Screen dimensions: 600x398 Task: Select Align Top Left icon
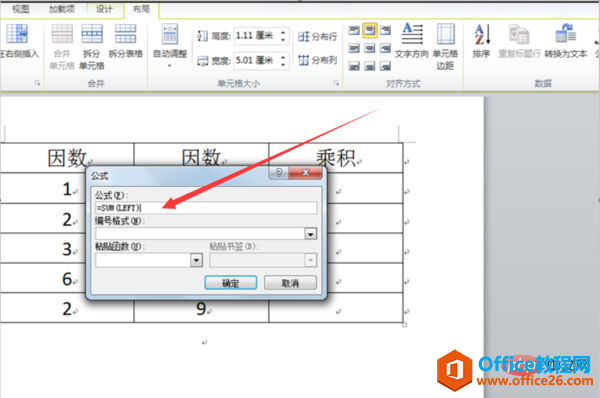354,30
